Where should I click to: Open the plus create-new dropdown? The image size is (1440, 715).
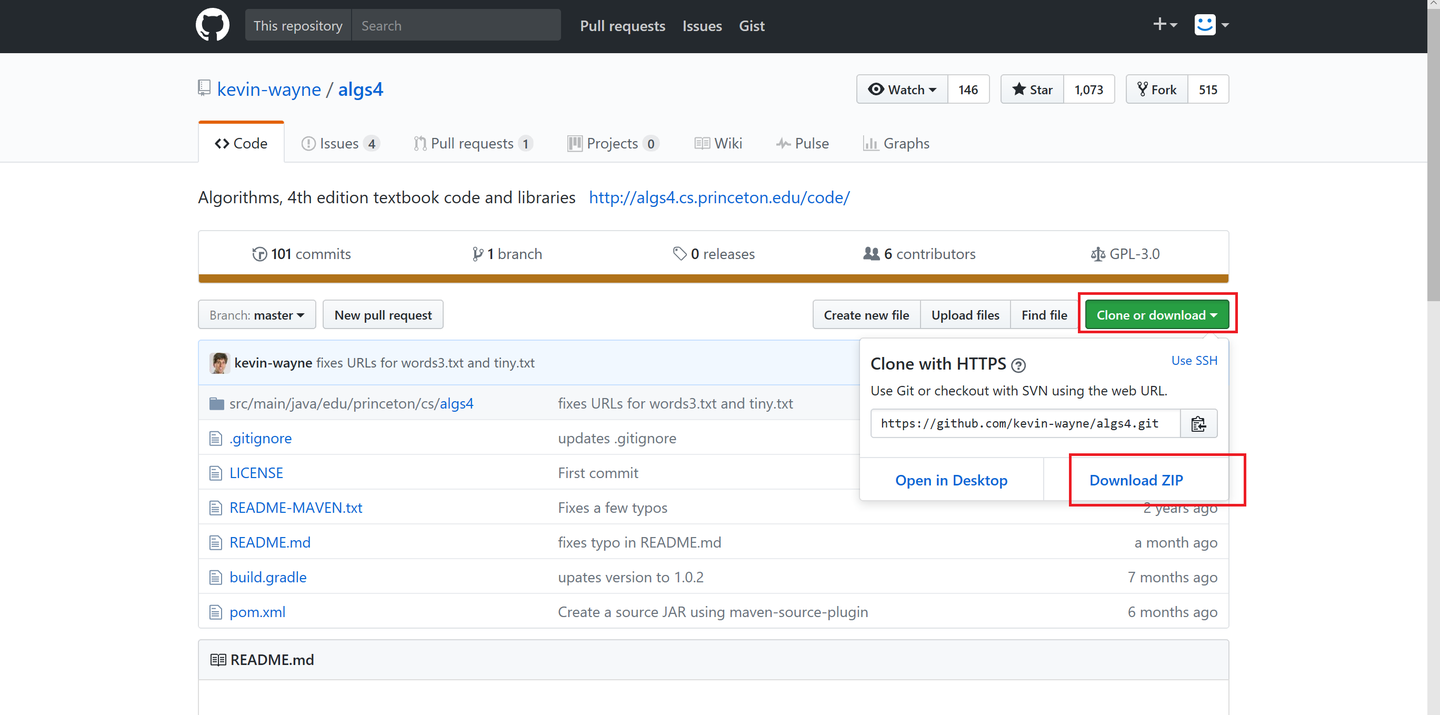[x=1165, y=25]
